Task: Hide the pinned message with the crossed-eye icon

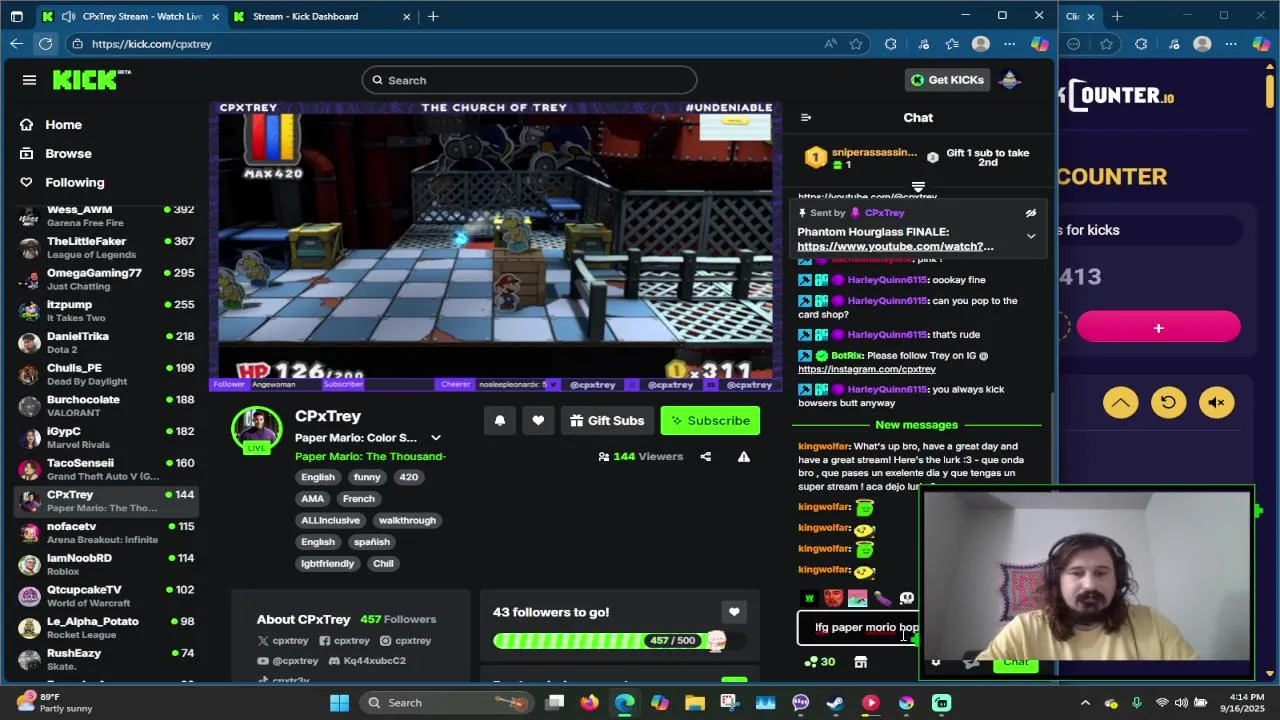Action: (1031, 213)
